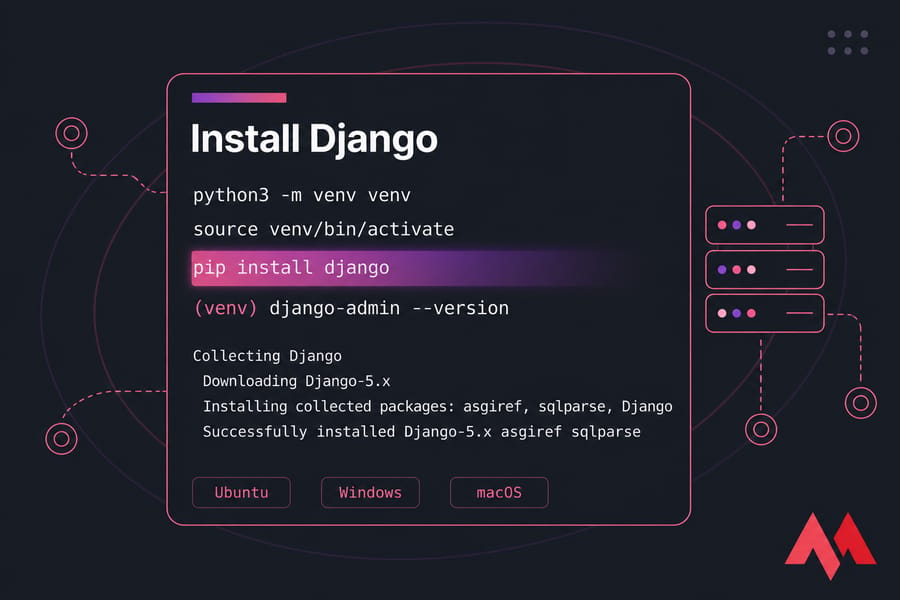Click the "Collecting Django" output line
The image size is (900, 600).
(x=267, y=356)
